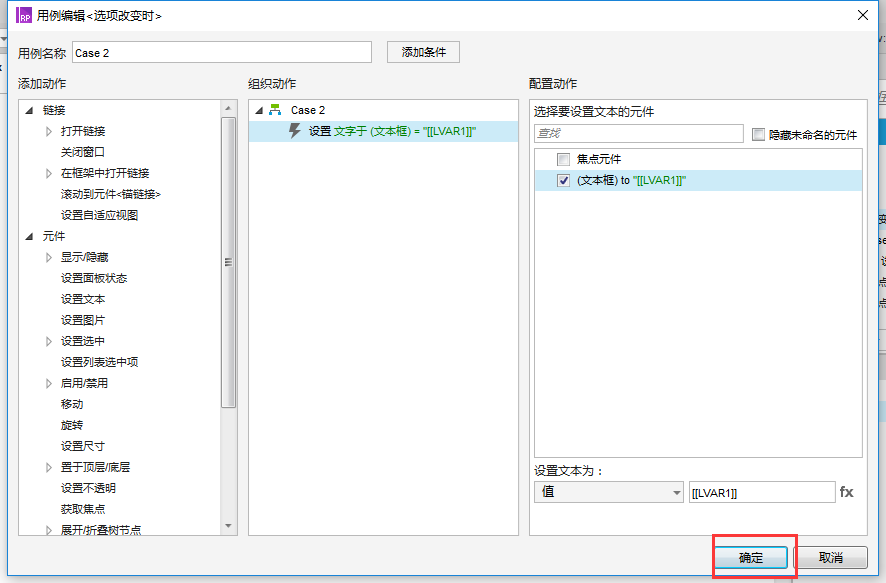The image size is (886, 583).
Task: Click the 查找 search field
Action: (639, 133)
